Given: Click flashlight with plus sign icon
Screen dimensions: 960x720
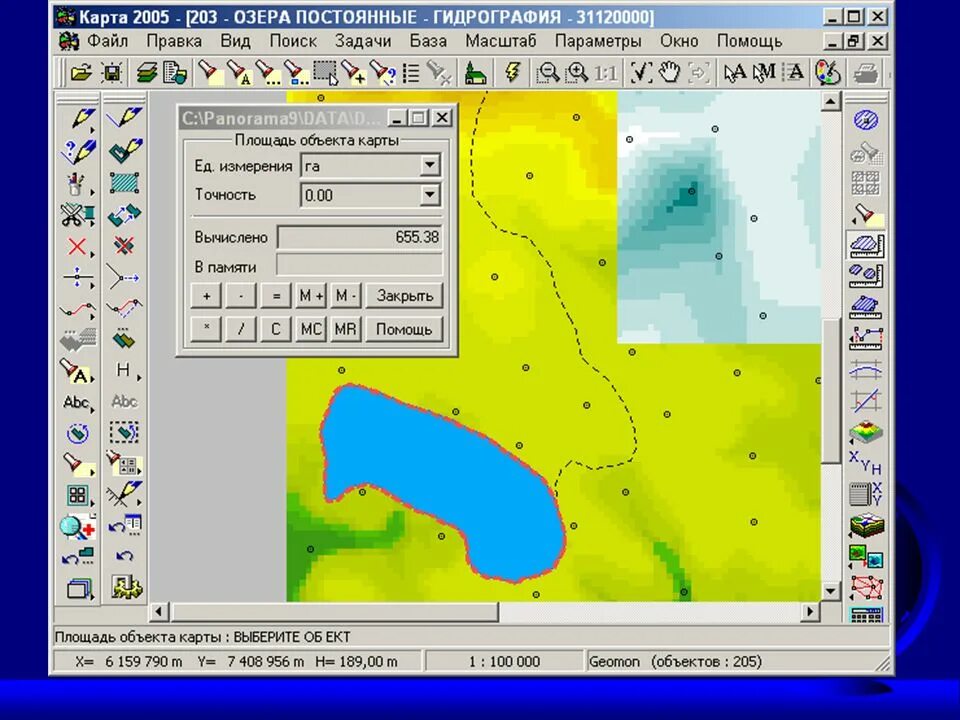Looking at the screenshot, I should [x=354, y=73].
